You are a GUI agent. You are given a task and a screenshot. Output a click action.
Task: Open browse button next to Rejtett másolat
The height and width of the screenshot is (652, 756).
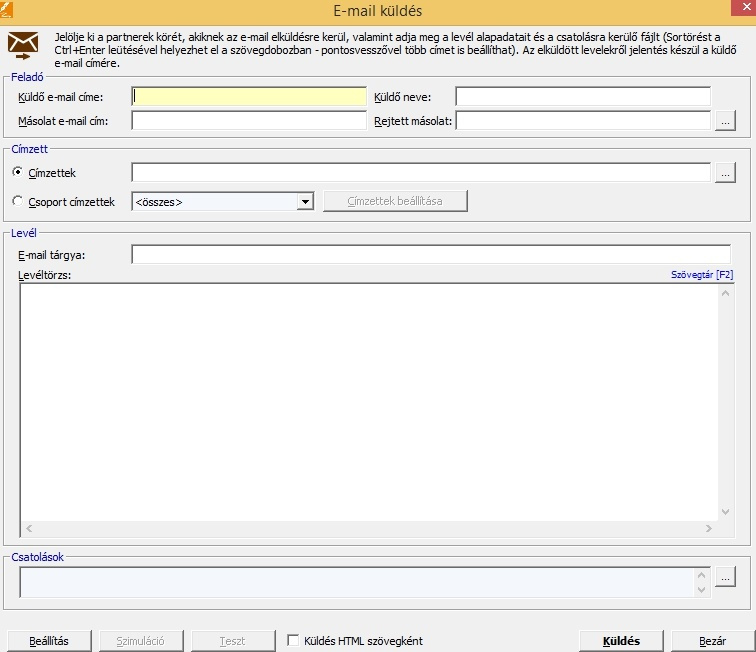pyautogui.click(x=727, y=121)
